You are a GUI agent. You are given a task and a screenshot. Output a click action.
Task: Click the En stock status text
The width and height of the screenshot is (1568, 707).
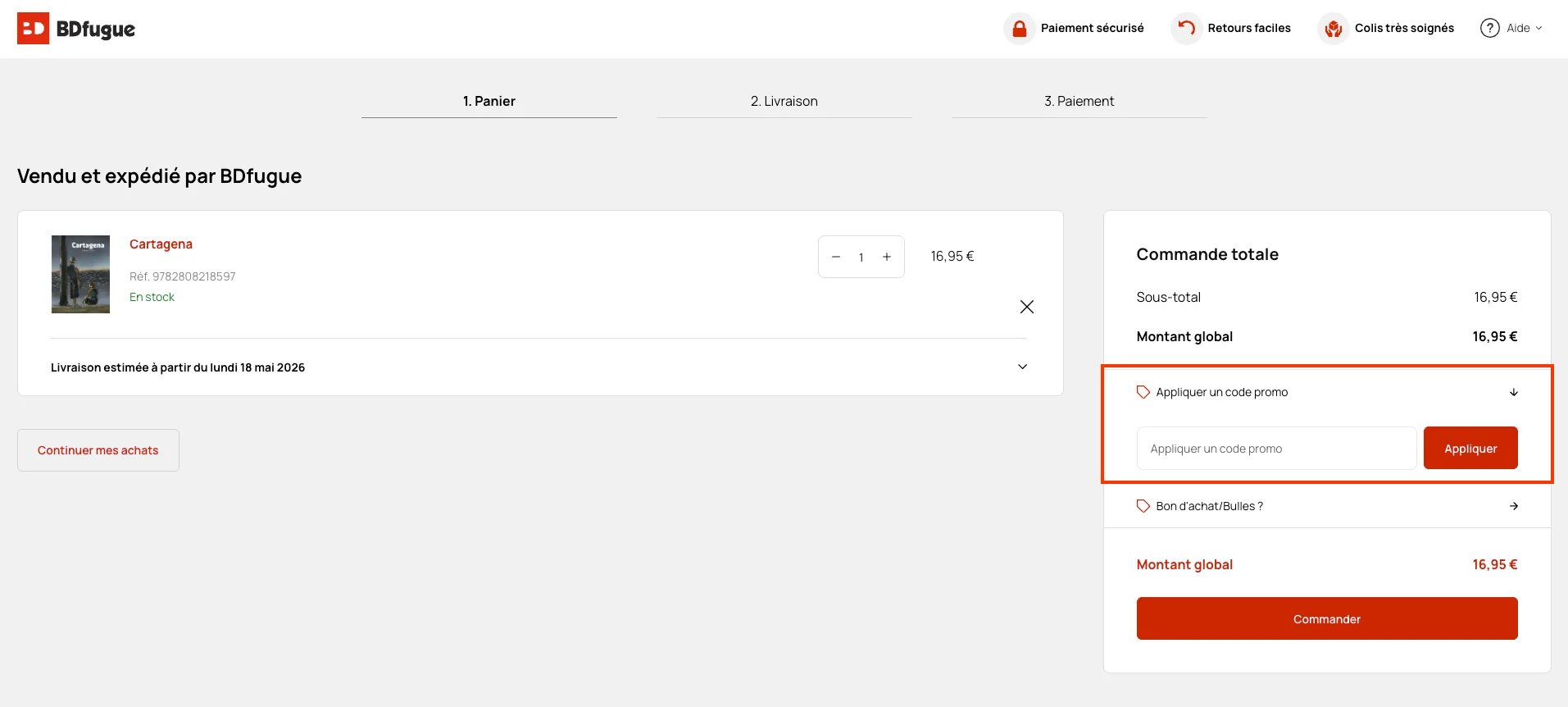coord(152,297)
